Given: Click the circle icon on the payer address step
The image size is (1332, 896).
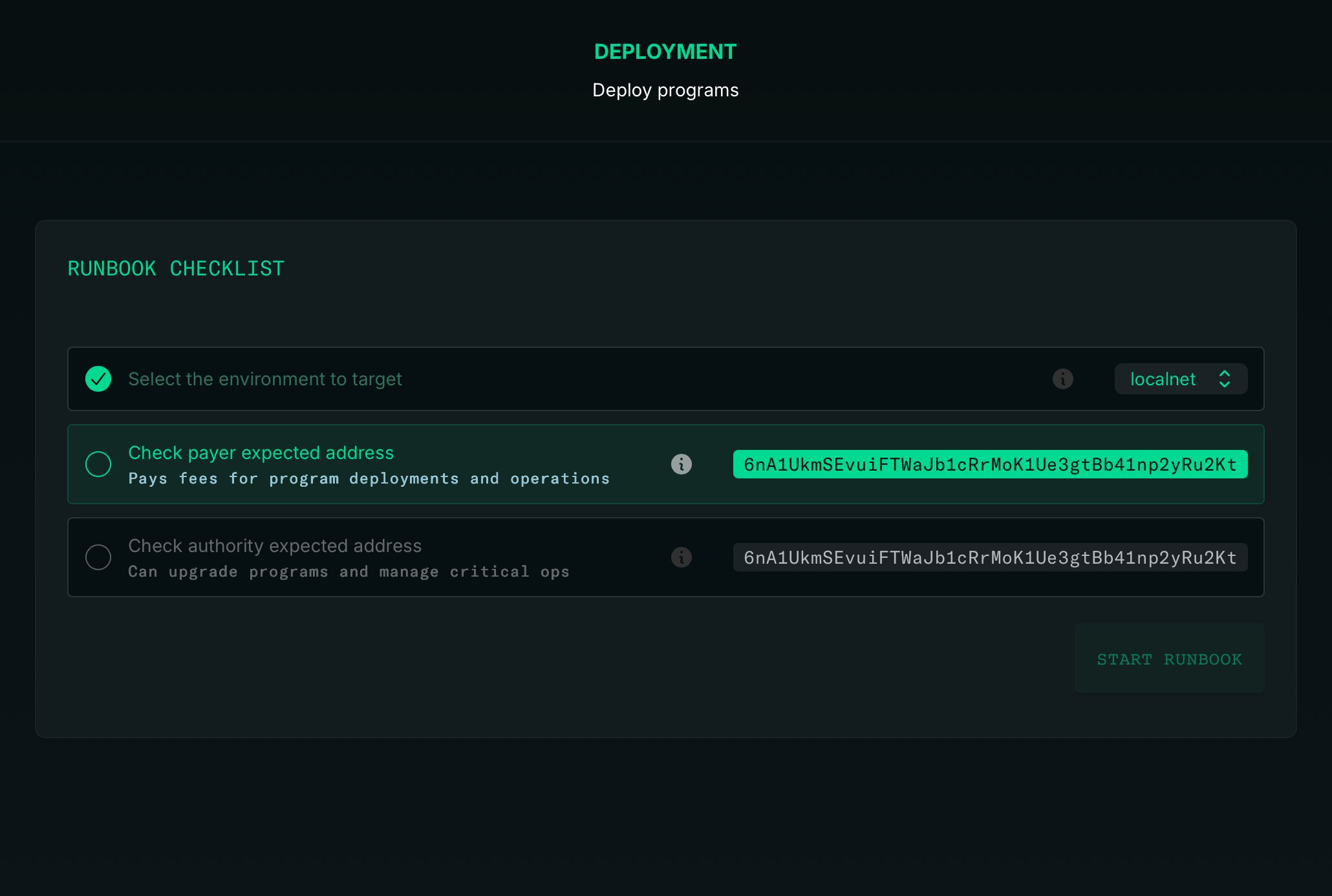Looking at the screenshot, I should tap(98, 464).
